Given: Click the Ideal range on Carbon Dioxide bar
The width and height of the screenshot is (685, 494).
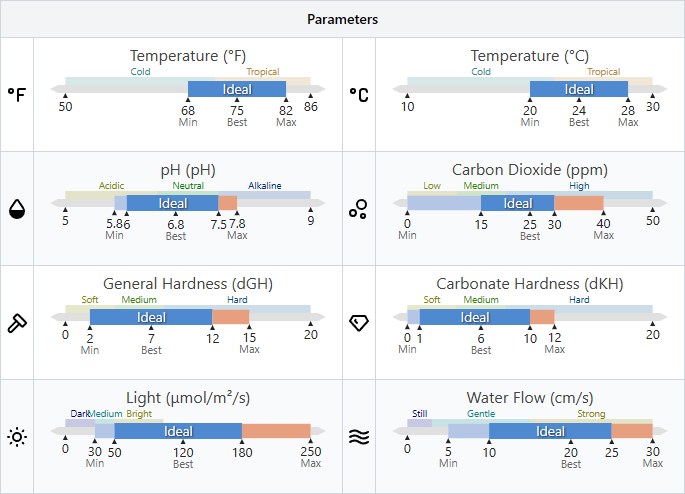Looking at the screenshot, I should click(517, 203).
